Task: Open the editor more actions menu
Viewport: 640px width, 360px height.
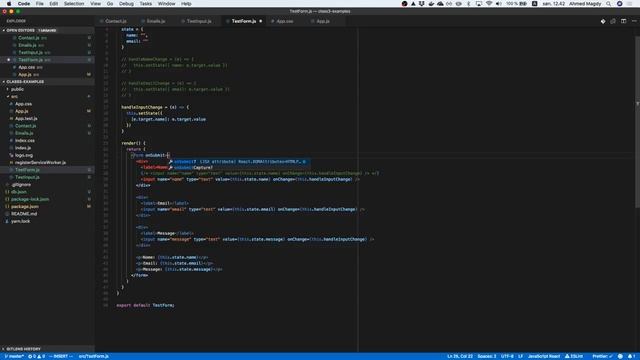Action: tap(634, 21)
